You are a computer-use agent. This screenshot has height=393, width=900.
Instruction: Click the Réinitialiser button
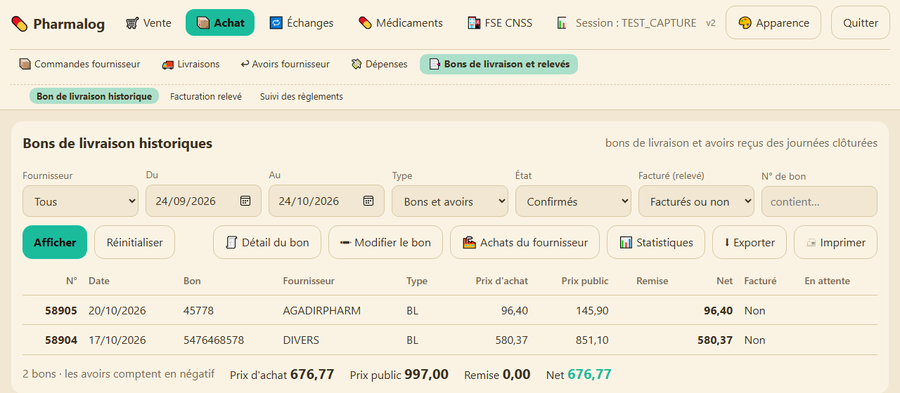point(134,242)
